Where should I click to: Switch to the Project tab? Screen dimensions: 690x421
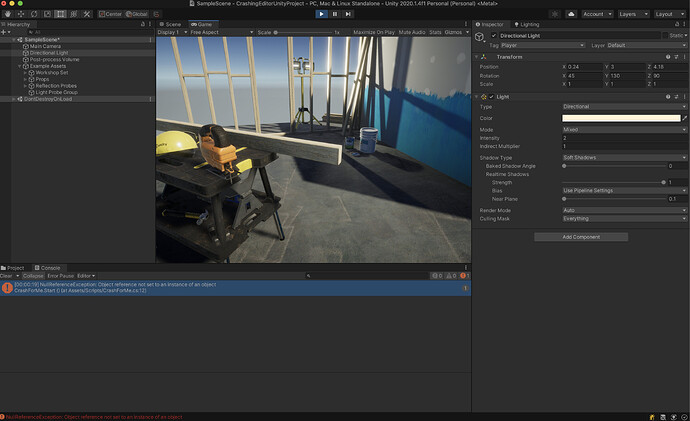[13, 268]
